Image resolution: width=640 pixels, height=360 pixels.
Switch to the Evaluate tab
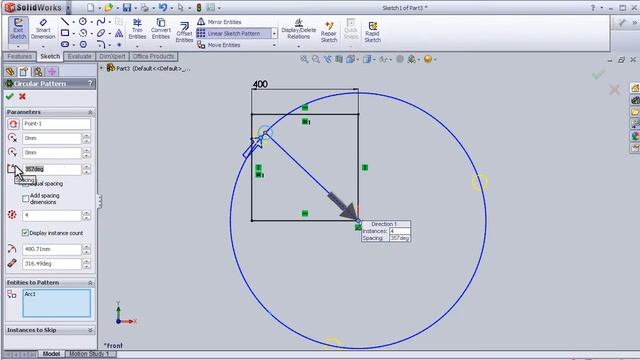[x=79, y=56]
